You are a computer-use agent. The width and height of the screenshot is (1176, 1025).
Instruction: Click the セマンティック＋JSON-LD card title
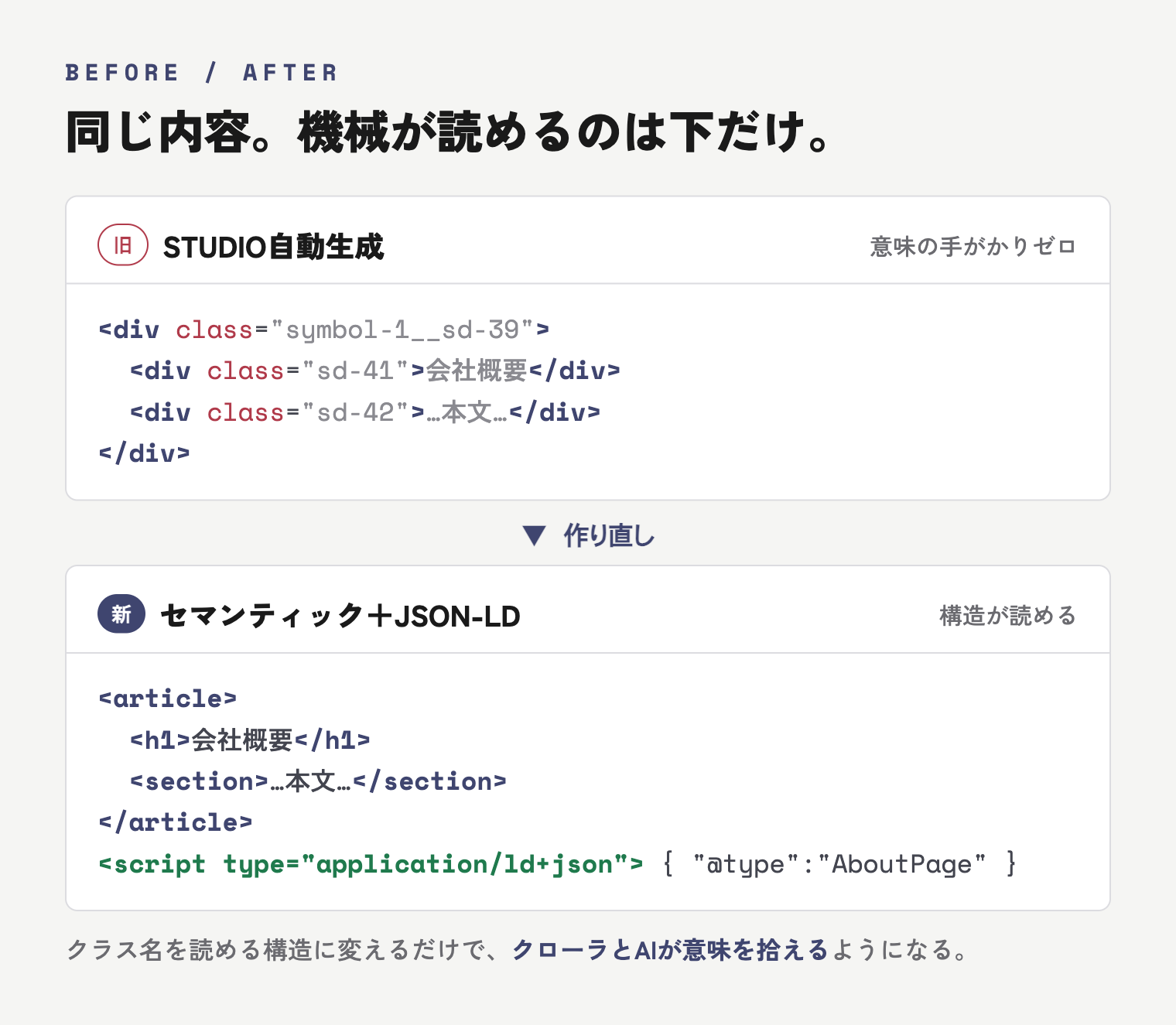click(340, 617)
